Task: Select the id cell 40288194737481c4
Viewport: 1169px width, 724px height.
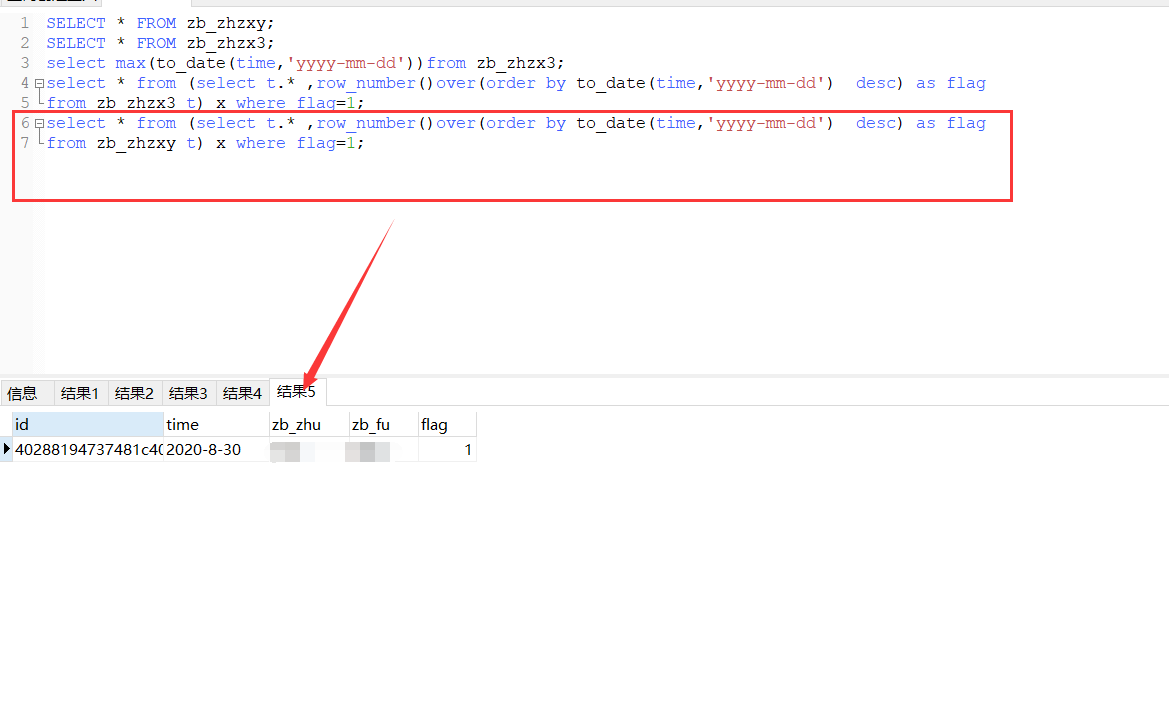Action: (88, 450)
